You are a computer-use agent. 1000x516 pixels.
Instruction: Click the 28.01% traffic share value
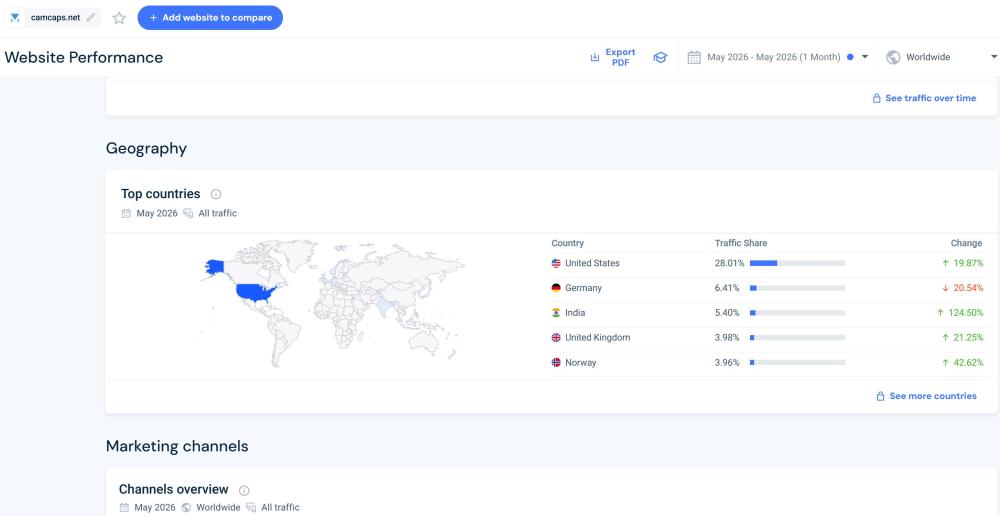click(729, 263)
